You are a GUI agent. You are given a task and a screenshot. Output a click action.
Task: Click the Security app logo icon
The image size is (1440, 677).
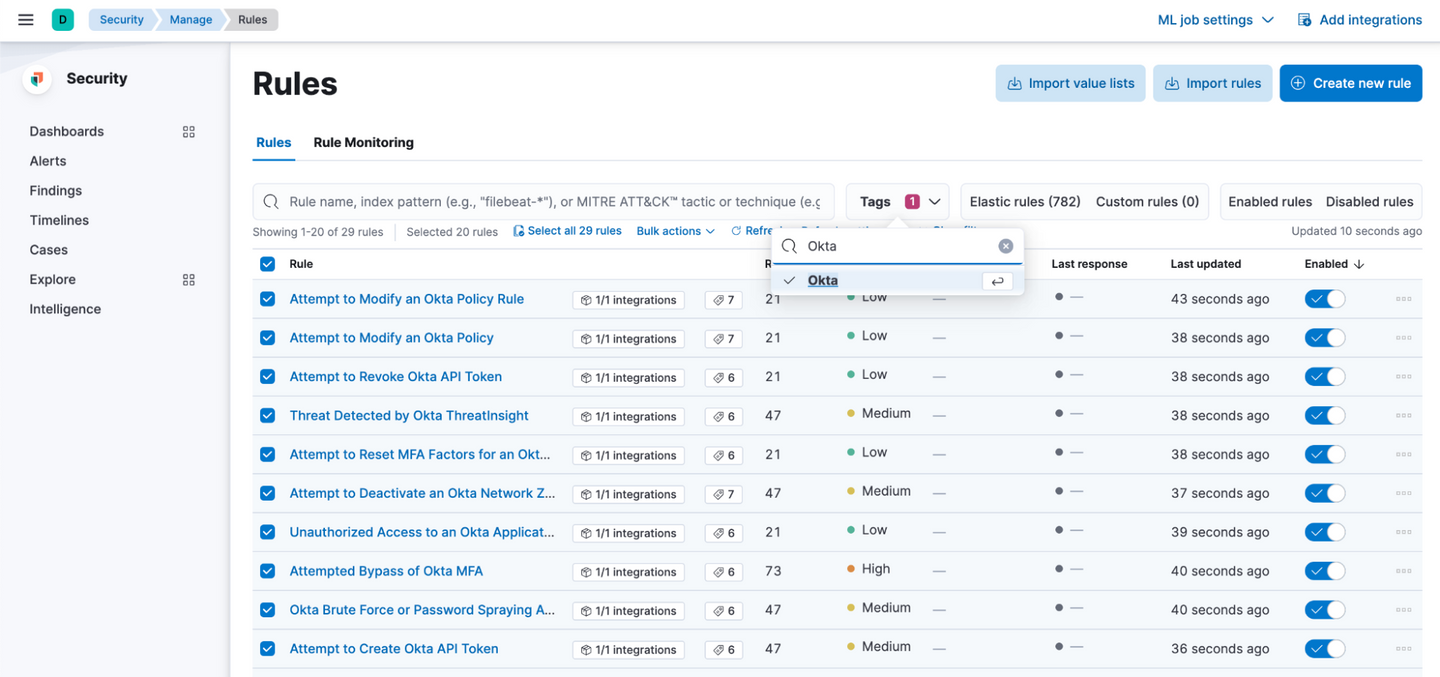[37, 79]
